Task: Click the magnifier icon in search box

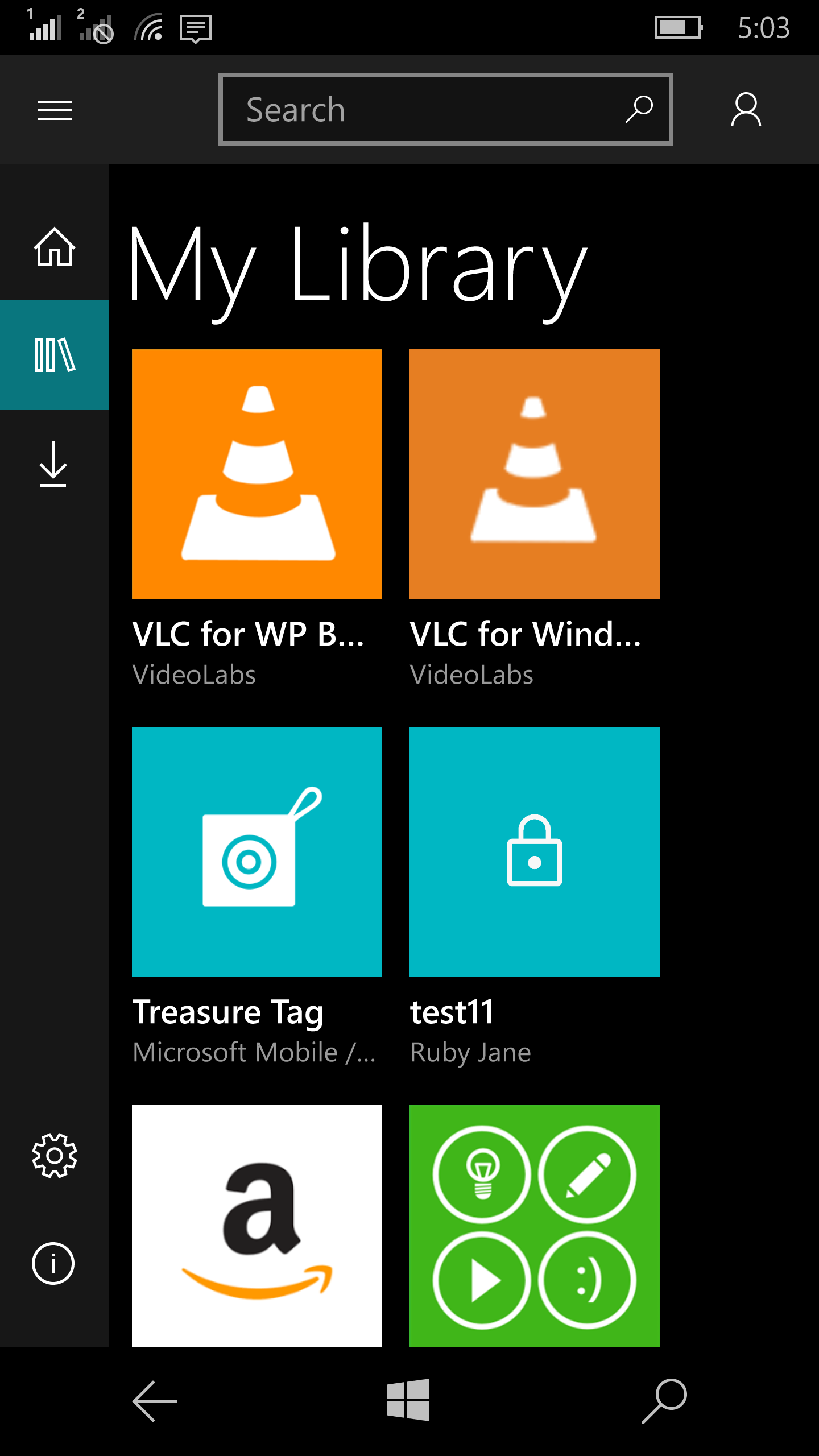Action: click(x=639, y=109)
